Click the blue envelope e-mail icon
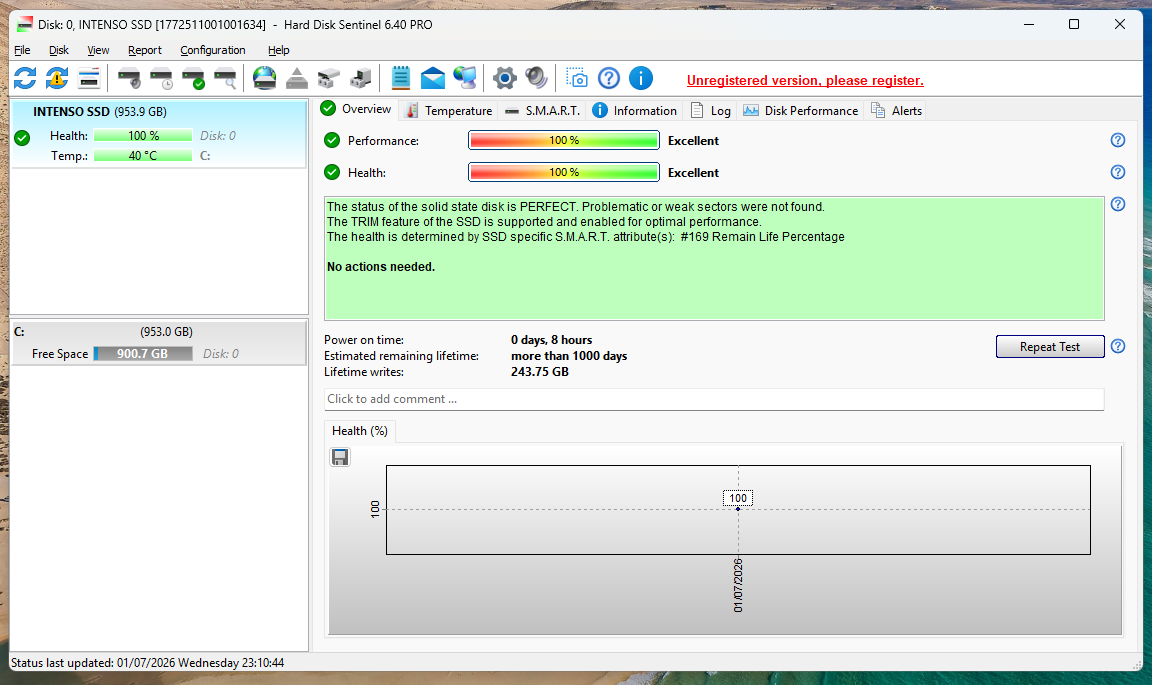Image resolution: width=1152 pixels, height=685 pixels. [x=433, y=78]
